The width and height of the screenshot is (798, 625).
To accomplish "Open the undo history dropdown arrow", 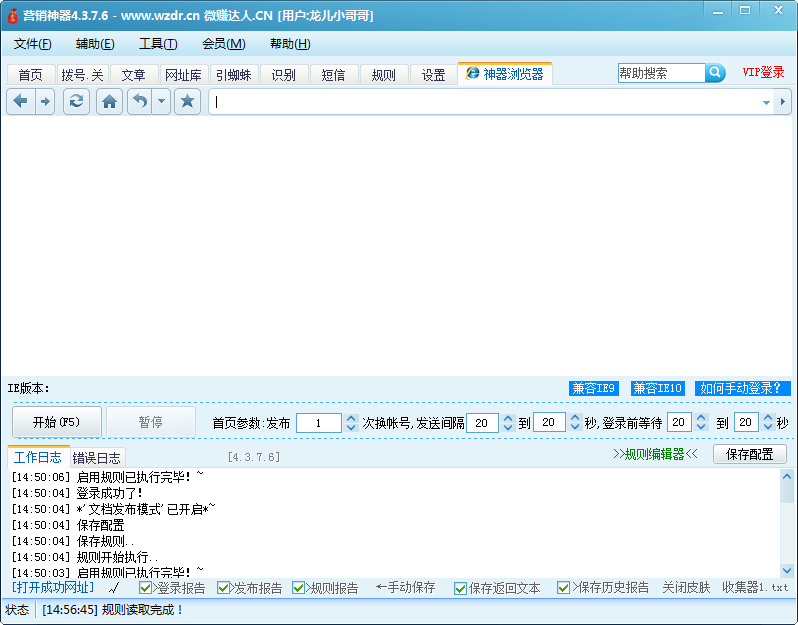I will pos(161,101).
